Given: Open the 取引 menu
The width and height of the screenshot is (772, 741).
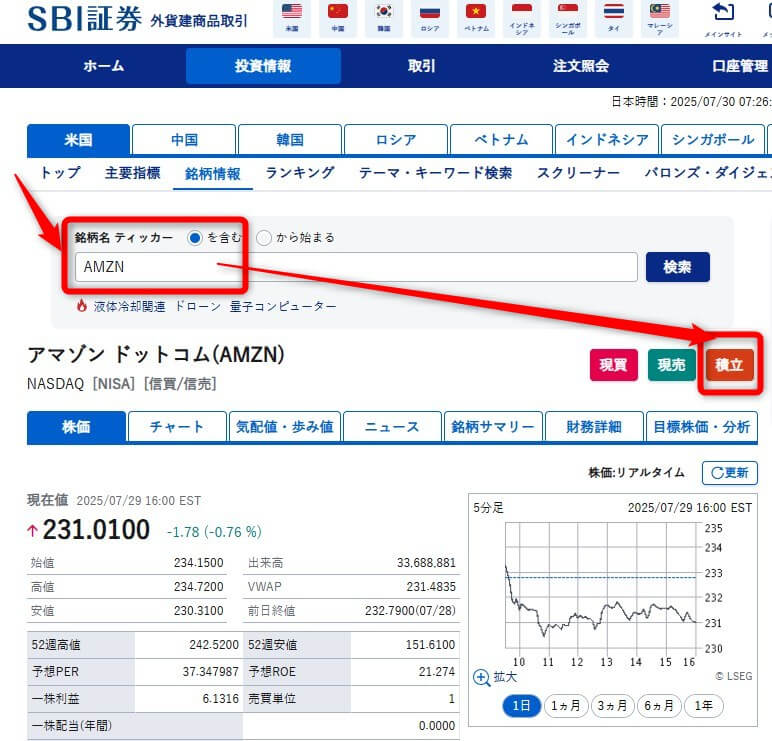Looking at the screenshot, I should (x=422, y=66).
